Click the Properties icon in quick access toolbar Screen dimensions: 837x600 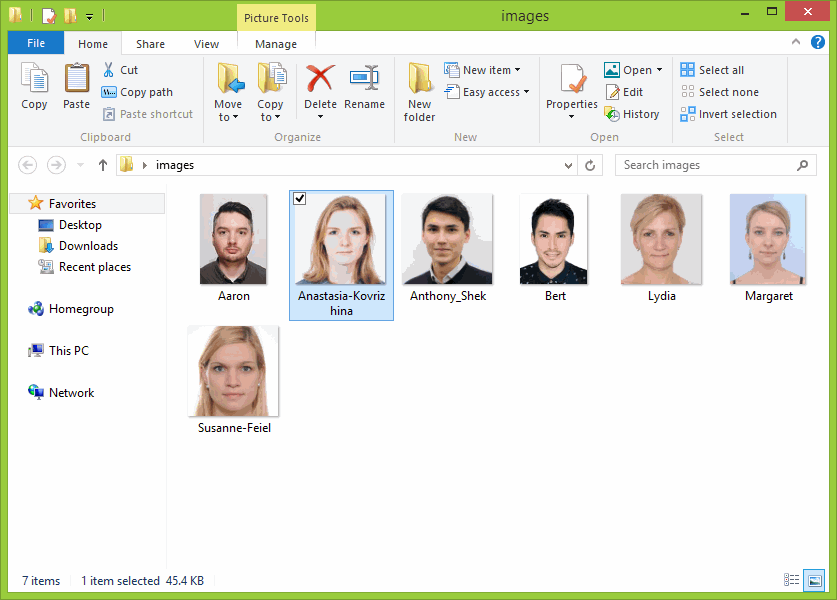[49, 15]
